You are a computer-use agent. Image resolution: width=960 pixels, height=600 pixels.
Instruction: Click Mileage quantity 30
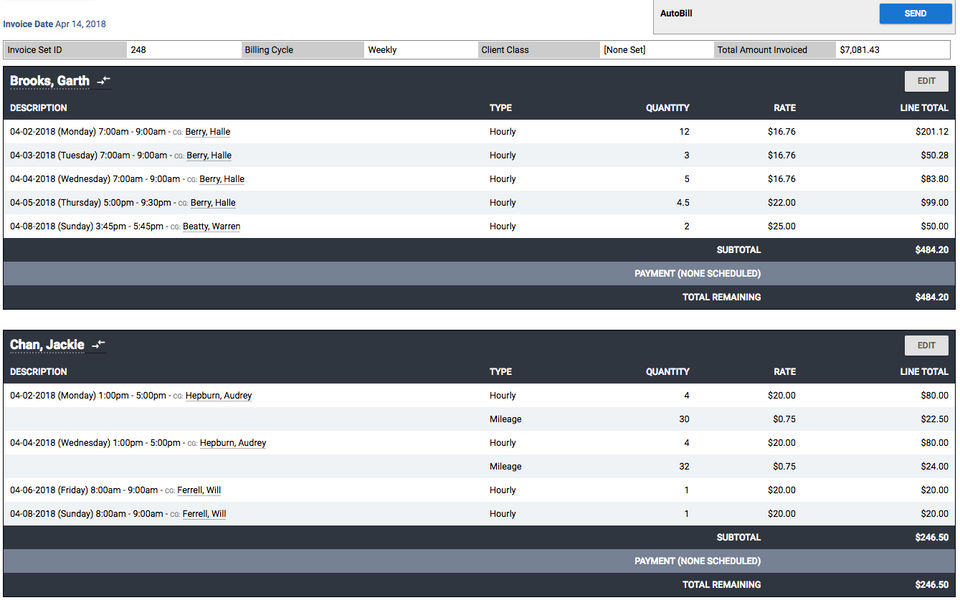coord(684,419)
